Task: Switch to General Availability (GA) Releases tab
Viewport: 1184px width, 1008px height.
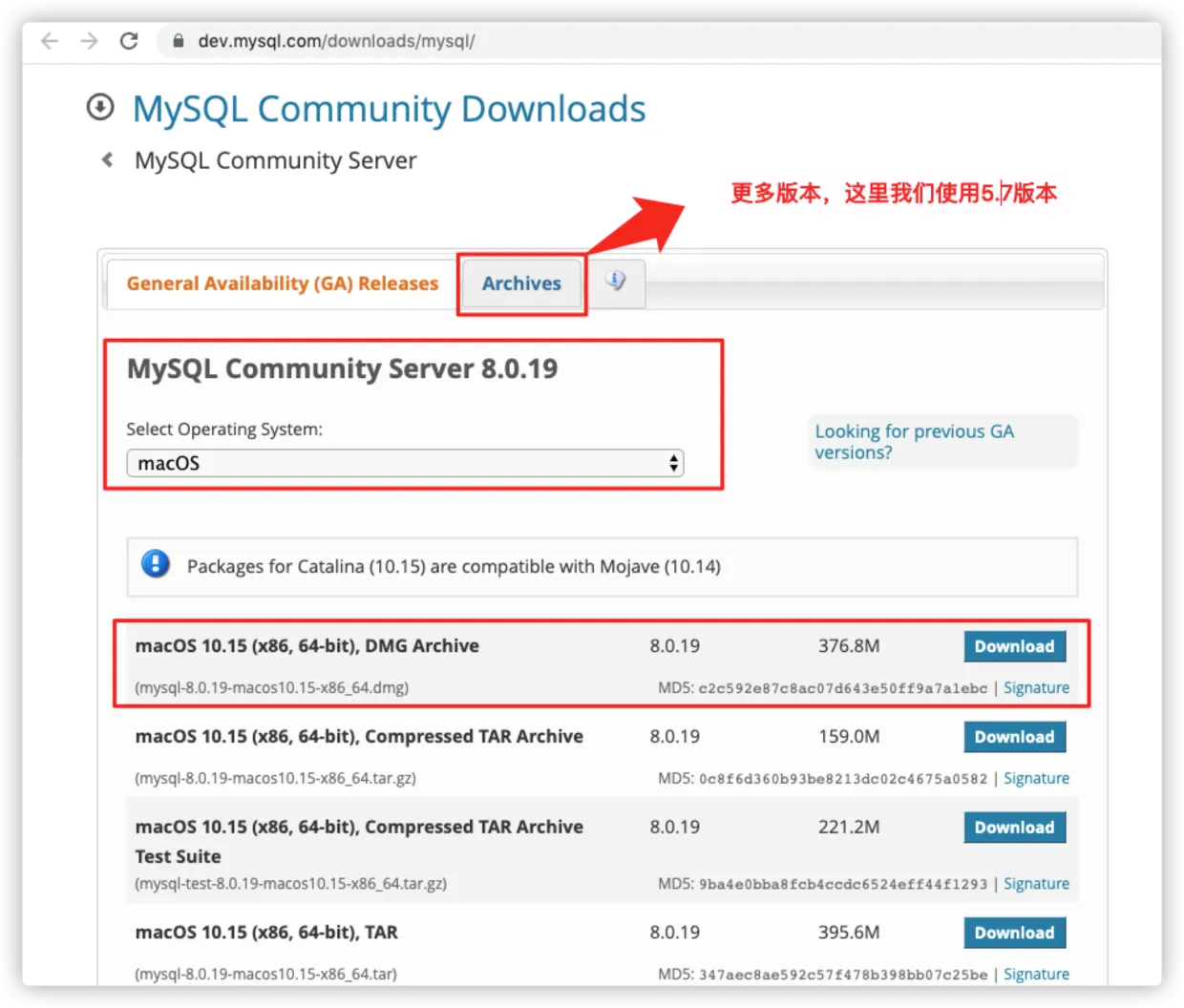Action: coord(282,283)
